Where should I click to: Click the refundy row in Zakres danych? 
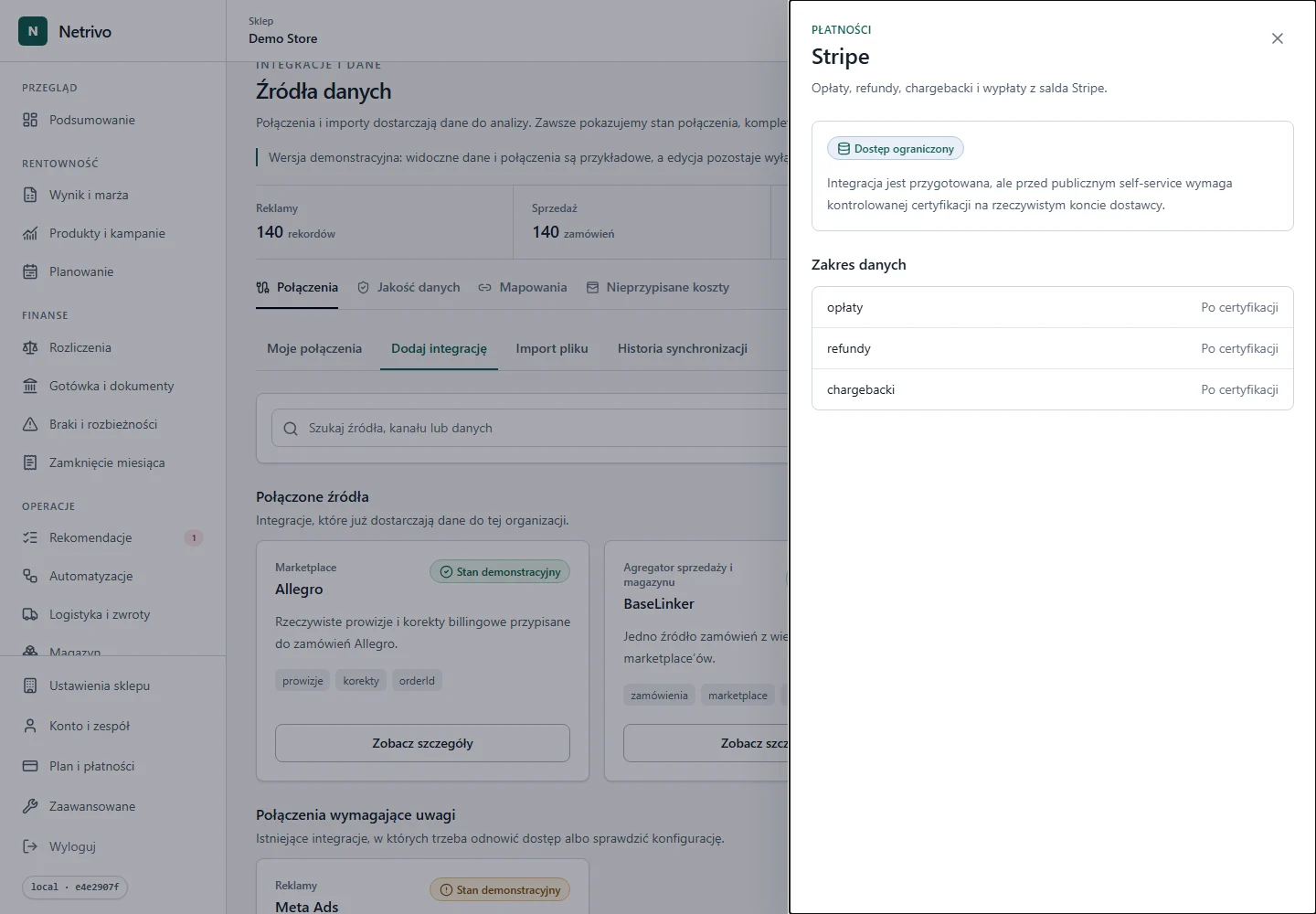point(1053,348)
